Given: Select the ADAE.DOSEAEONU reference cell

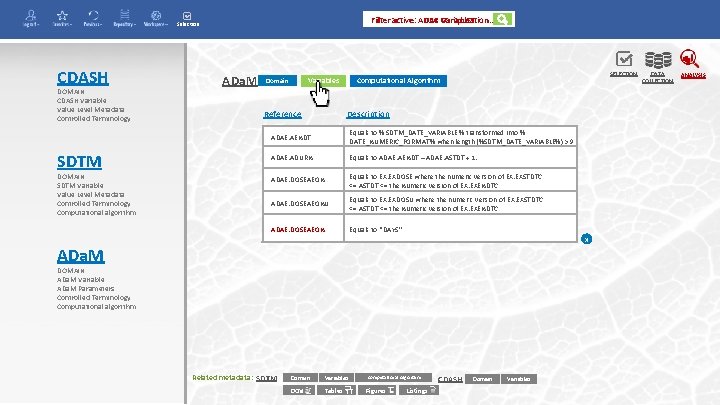Looking at the screenshot, I should click(x=303, y=203).
